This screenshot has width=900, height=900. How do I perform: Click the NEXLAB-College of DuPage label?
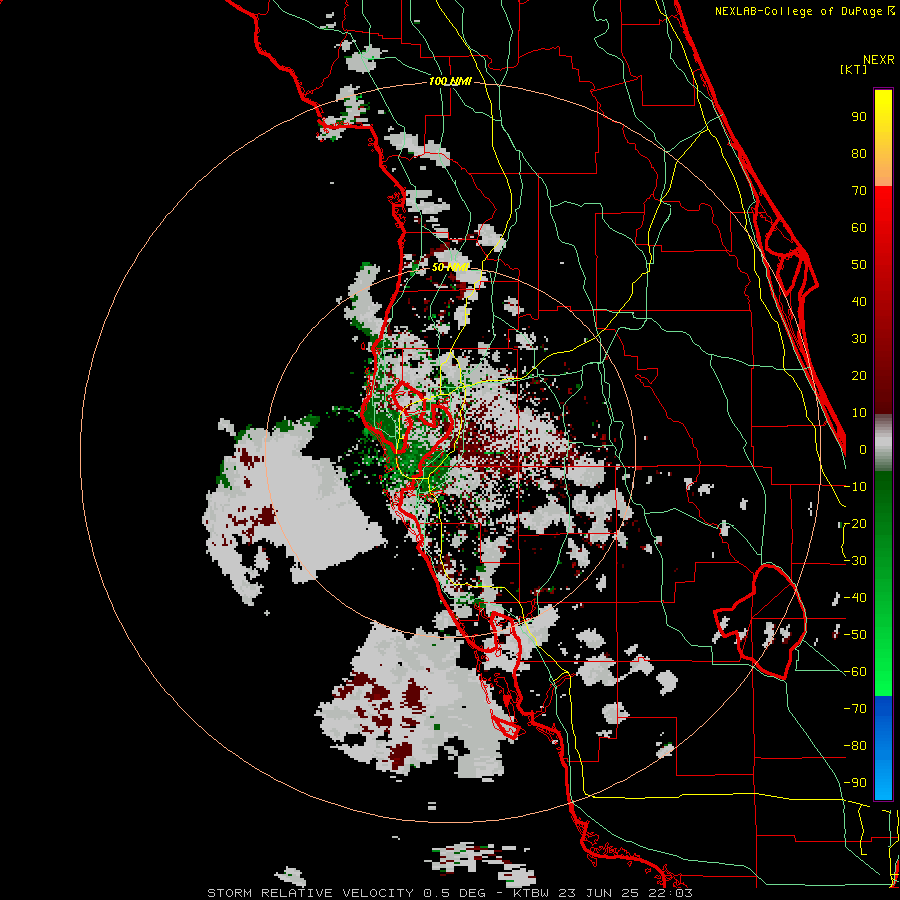click(x=804, y=11)
